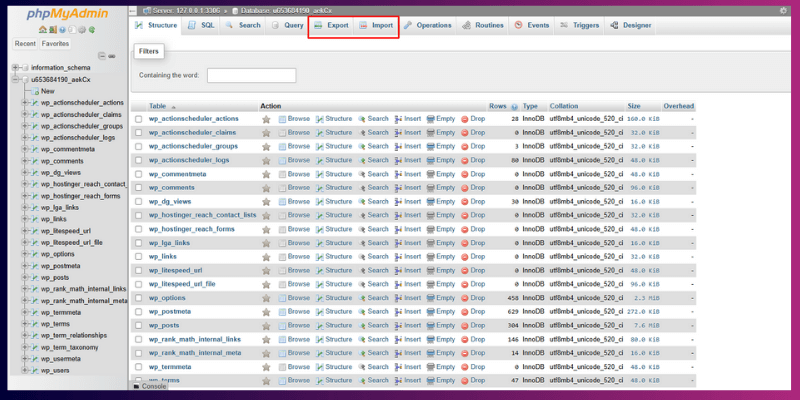
Task: Tick the checkbox next to wp_posts
Action: (138, 326)
